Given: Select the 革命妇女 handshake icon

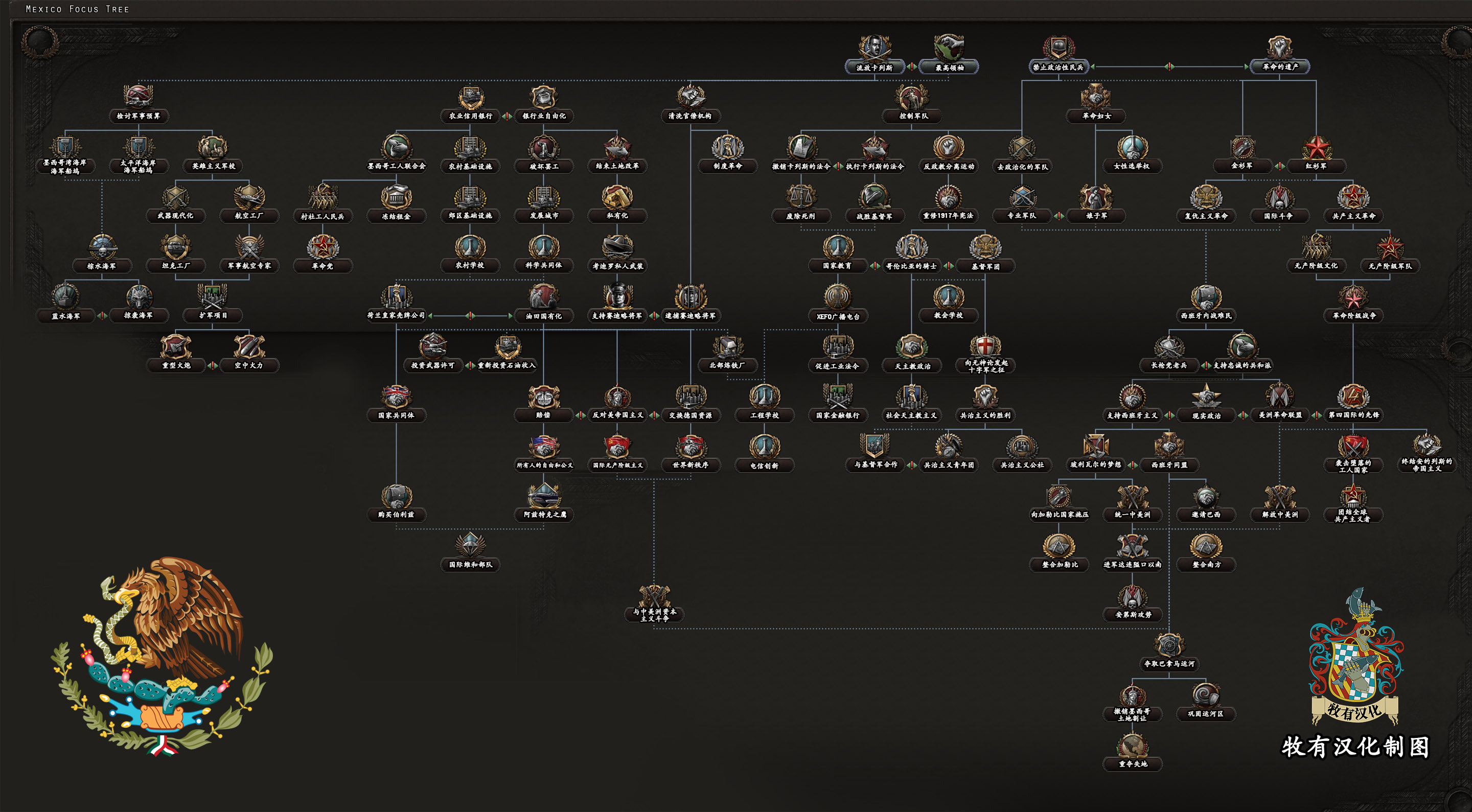Looking at the screenshot, I should coord(1096,96).
